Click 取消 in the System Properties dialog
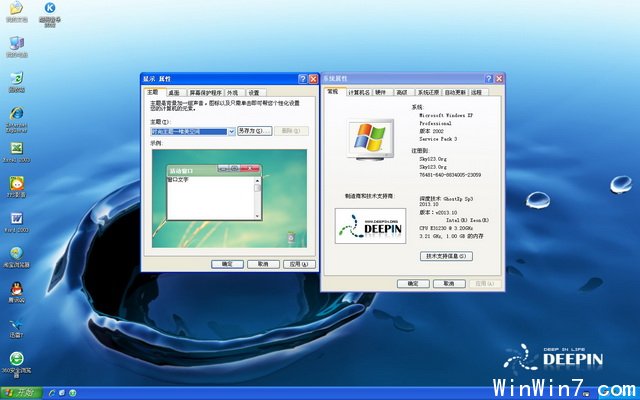 [449, 283]
